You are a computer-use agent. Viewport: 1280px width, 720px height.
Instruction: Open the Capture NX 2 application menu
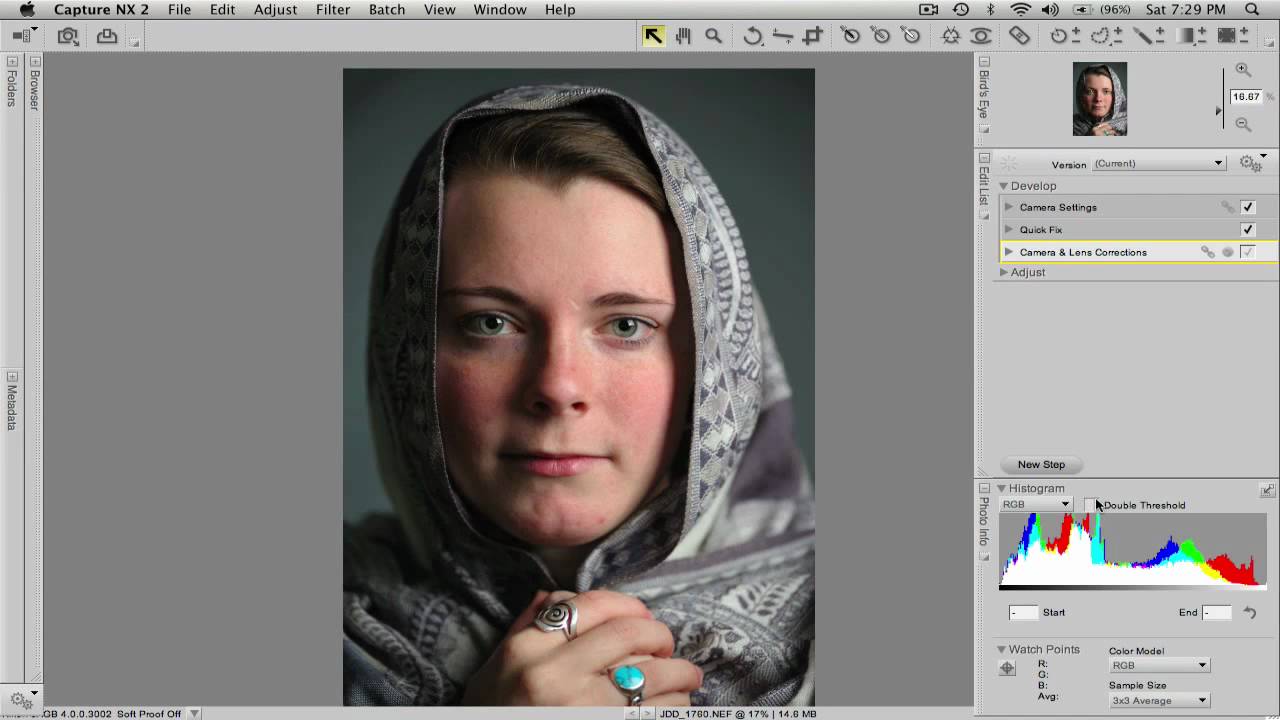pos(101,10)
